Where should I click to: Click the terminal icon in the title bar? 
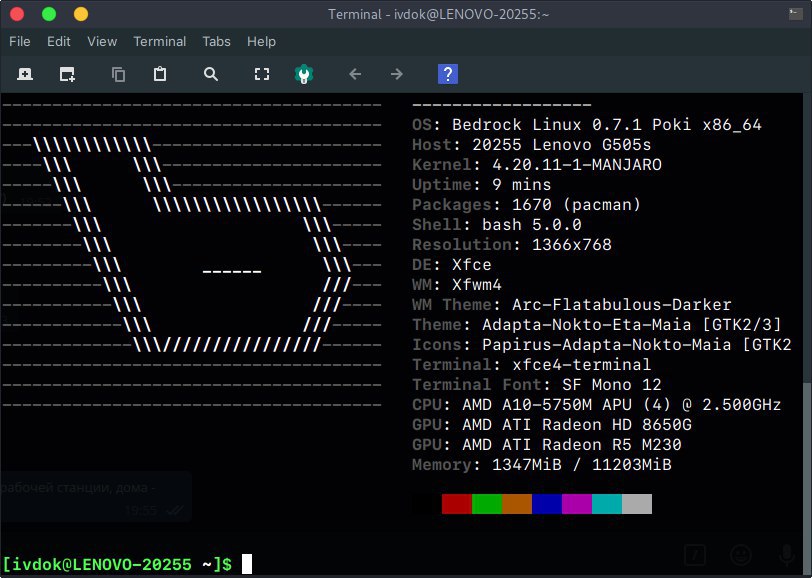coord(795,14)
